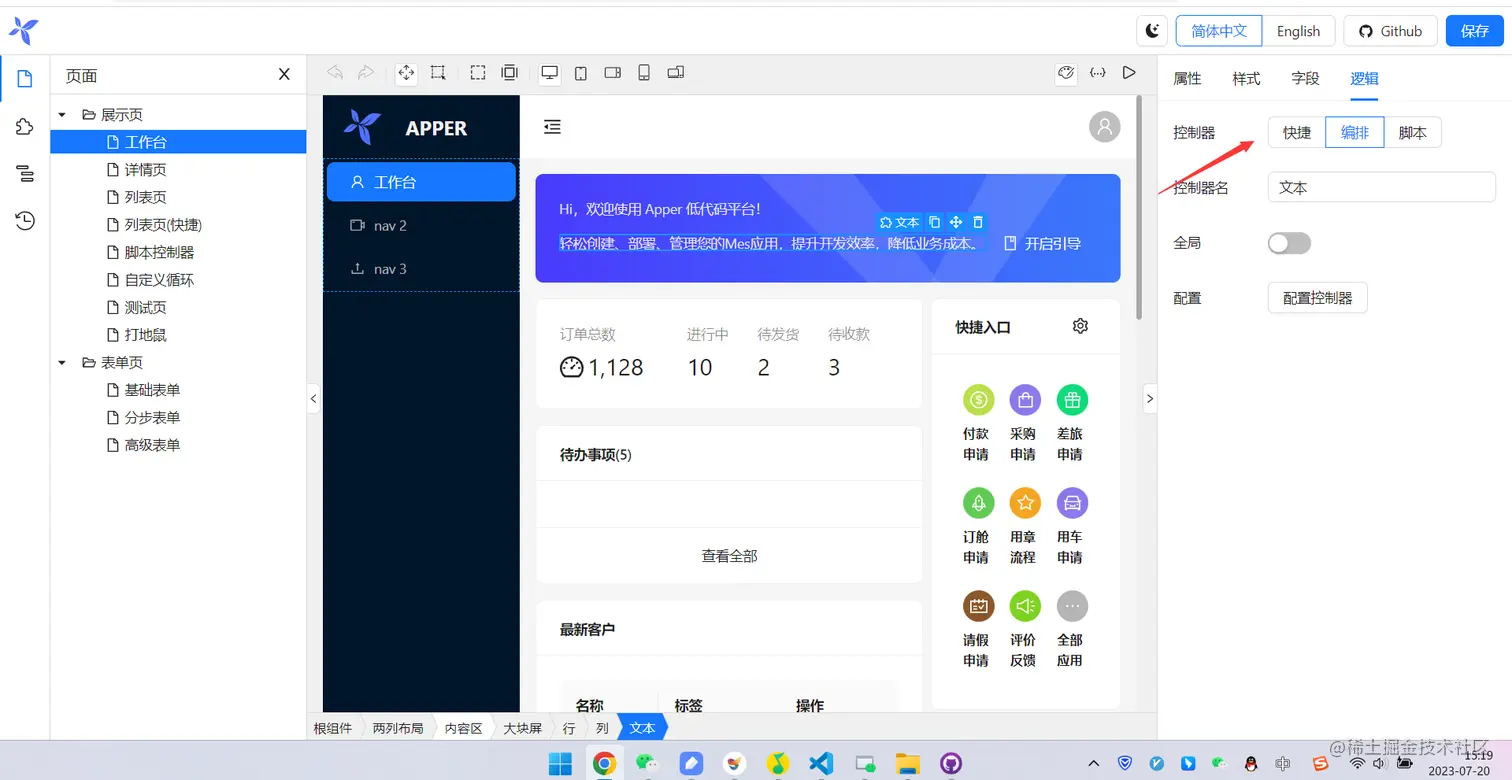Image resolution: width=1512 pixels, height=780 pixels.
Task: Select the 工作台 page in tree
Action: (x=178, y=142)
